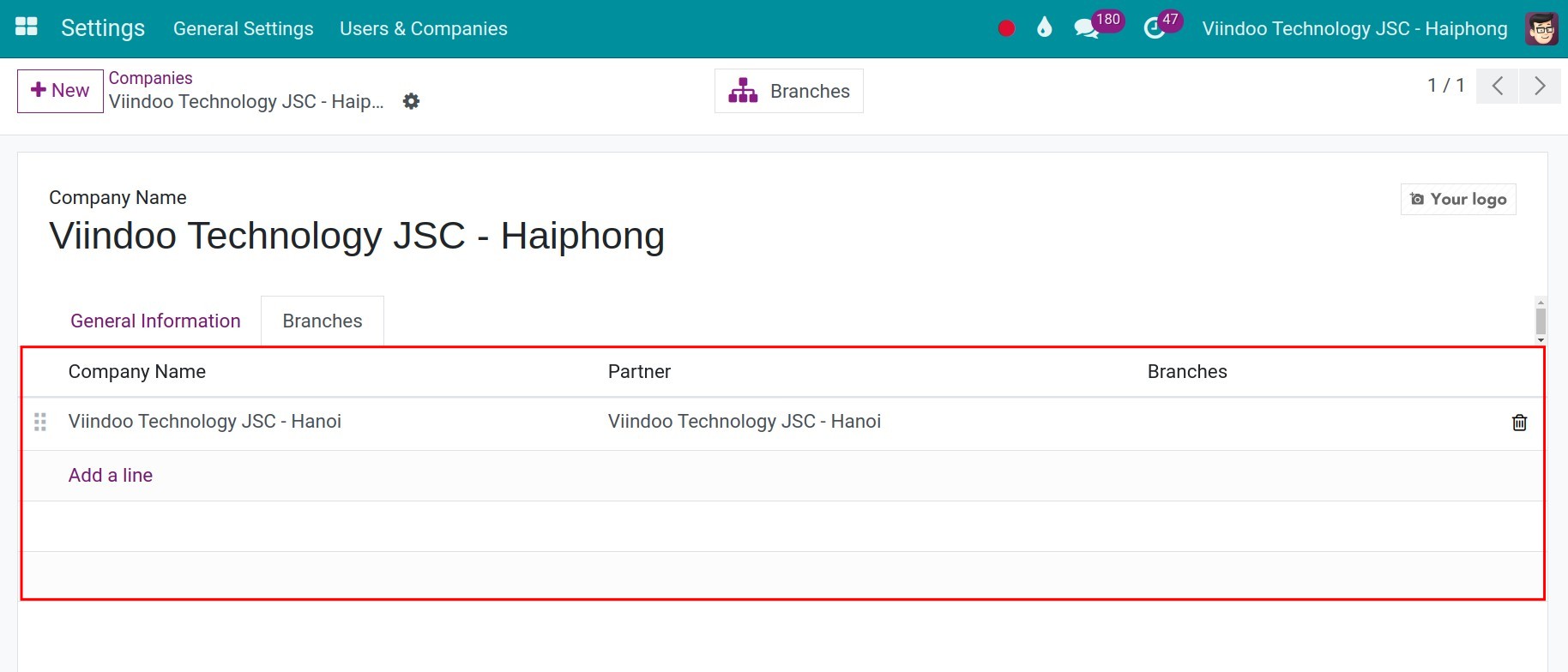Image resolution: width=1568 pixels, height=672 pixels.
Task: Sort by Partner column header
Action: tap(639, 371)
